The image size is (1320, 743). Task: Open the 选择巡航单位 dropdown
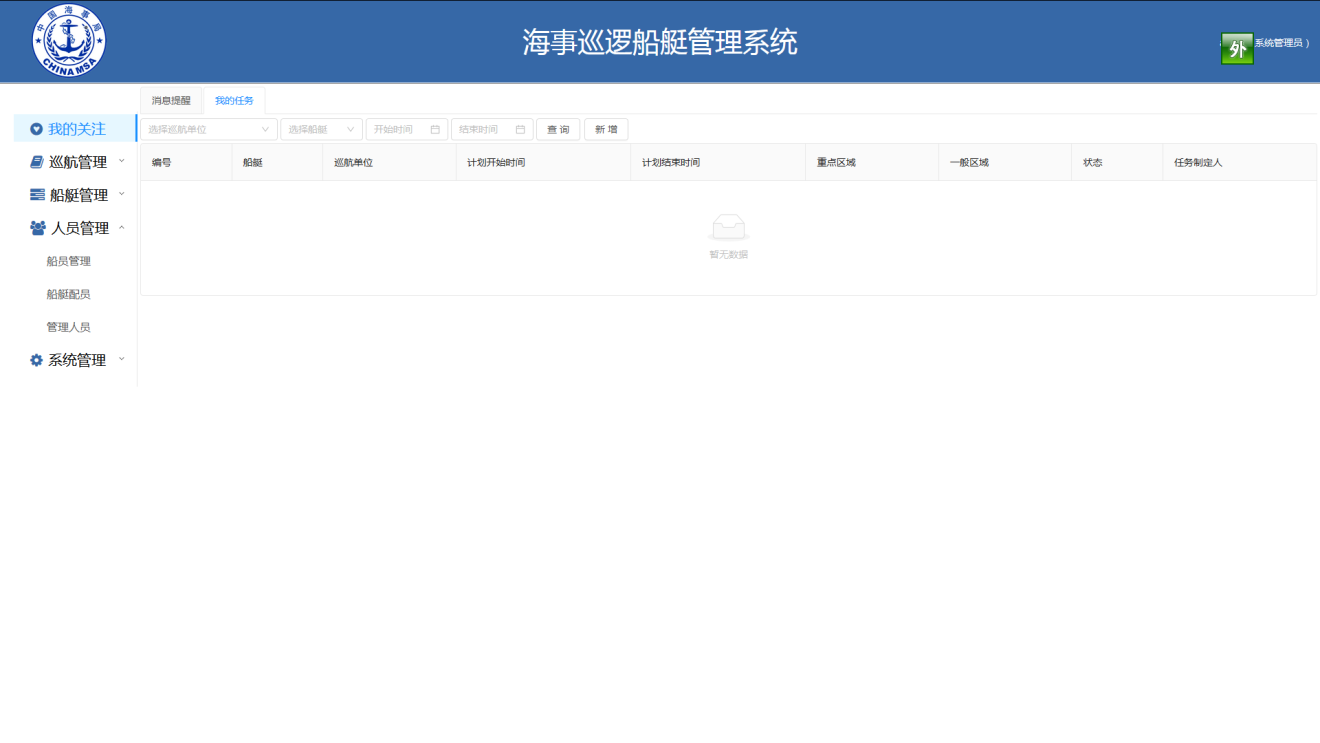[208, 130]
